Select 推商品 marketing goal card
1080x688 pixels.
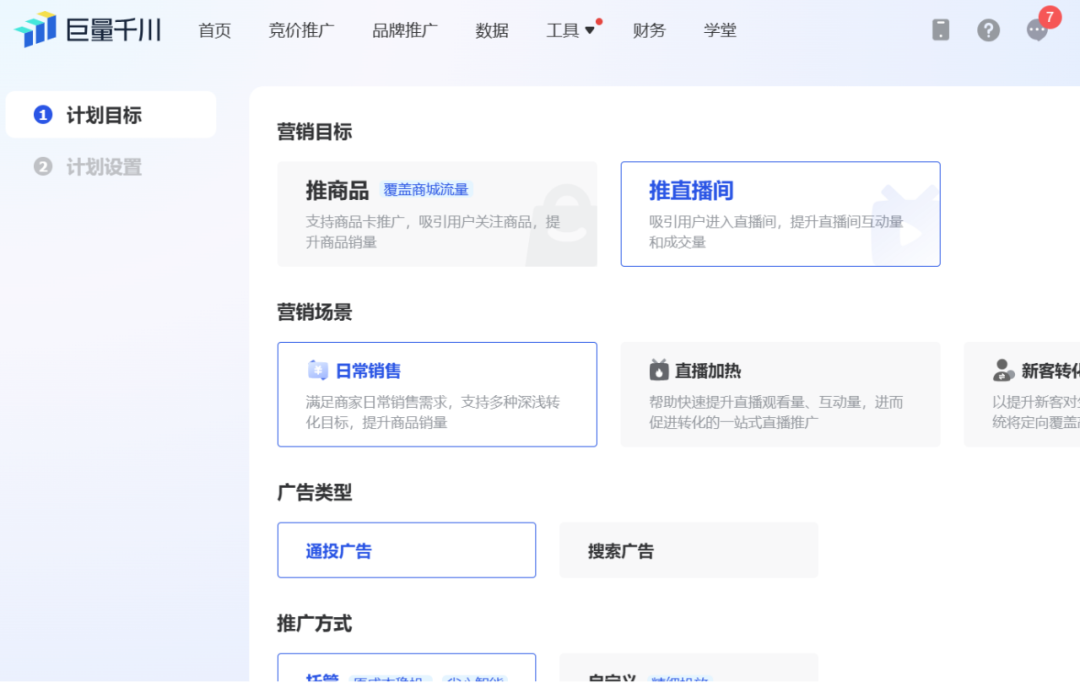(x=437, y=214)
